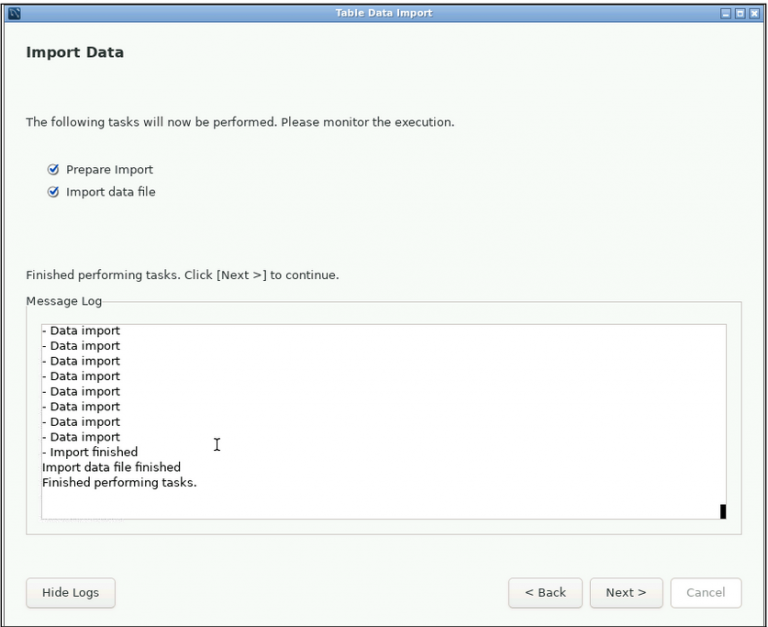The image size is (768, 627).
Task: Maximize the Table Data Import window
Action: 740,13
